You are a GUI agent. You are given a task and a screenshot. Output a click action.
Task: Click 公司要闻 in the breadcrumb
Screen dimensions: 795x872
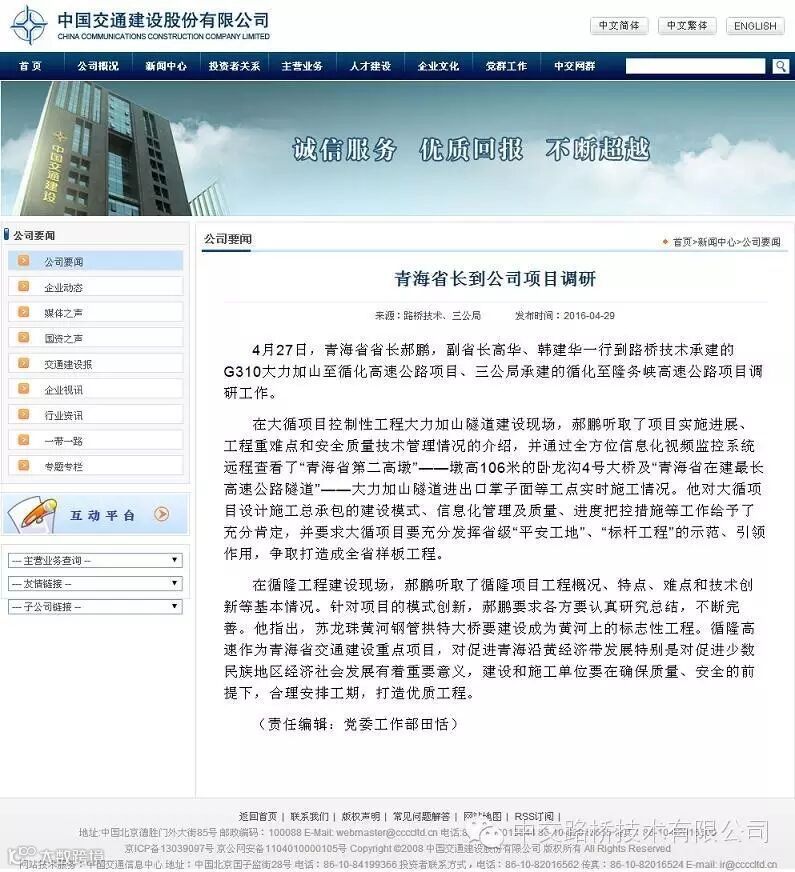[761, 242]
